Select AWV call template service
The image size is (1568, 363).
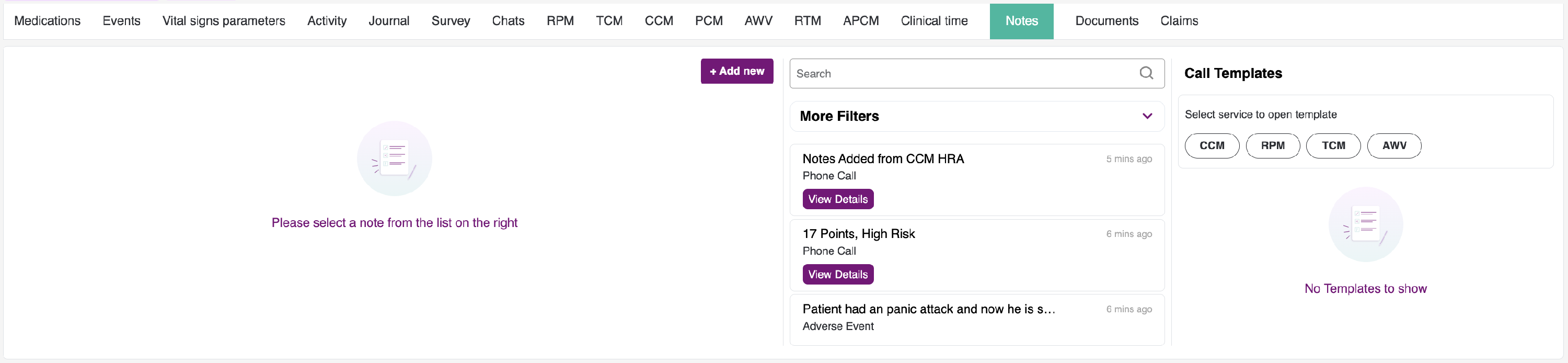(x=1394, y=145)
